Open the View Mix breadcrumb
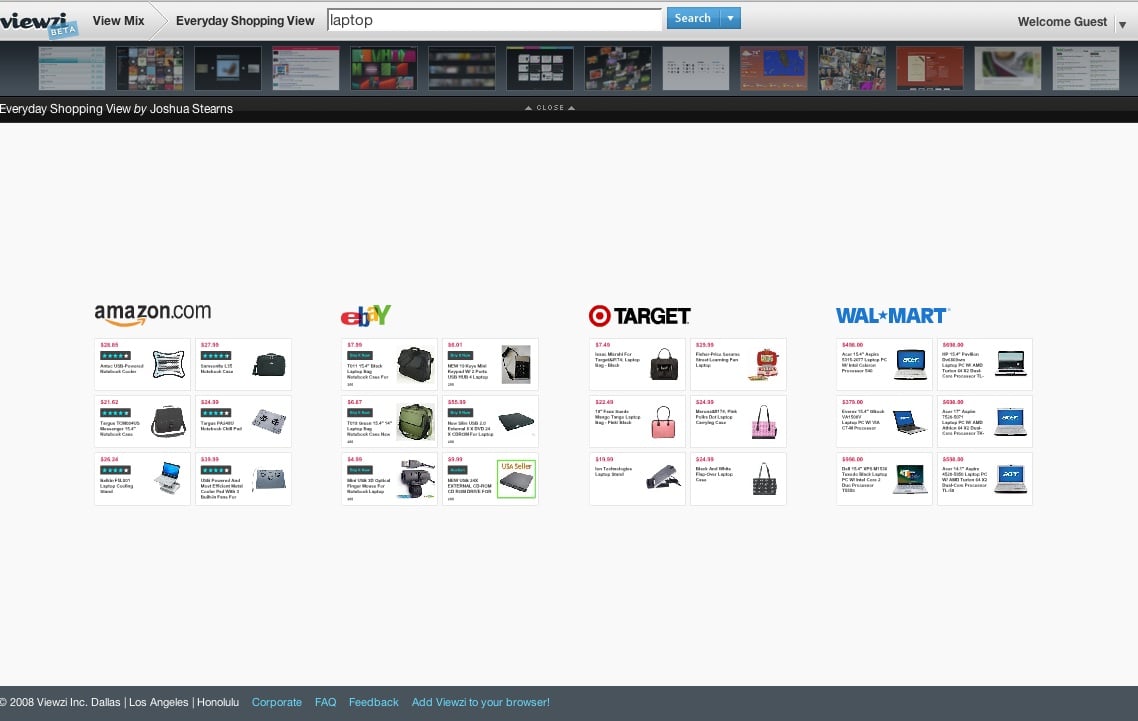 coord(118,21)
